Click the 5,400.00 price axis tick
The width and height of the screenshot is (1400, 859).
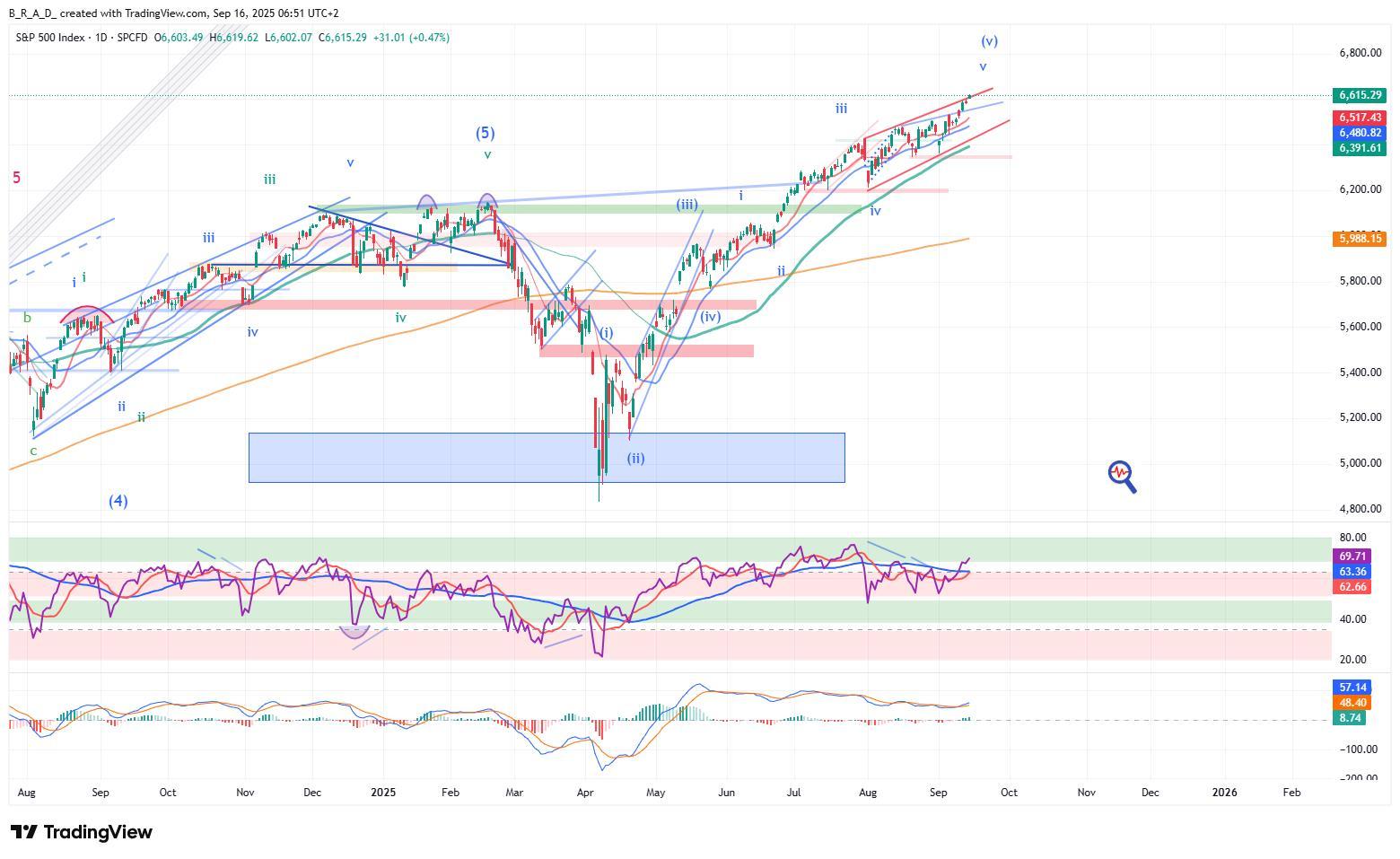point(1360,373)
